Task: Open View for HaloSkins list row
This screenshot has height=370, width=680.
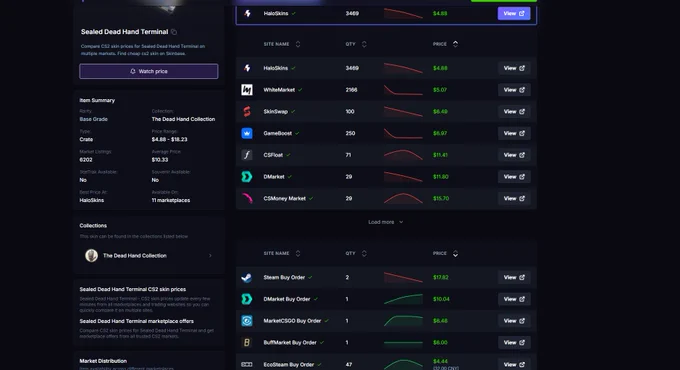Action: pos(514,68)
